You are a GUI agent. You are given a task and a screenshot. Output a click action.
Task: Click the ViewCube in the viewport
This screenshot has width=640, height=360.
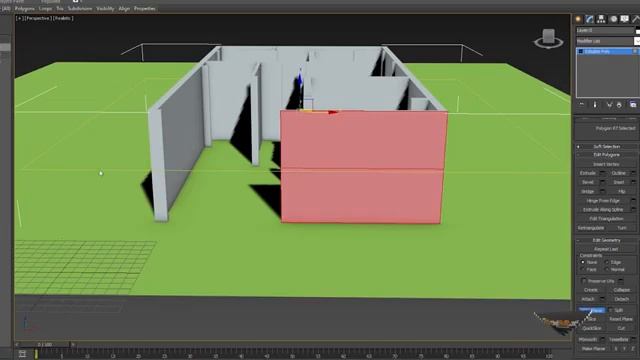[549, 38]
